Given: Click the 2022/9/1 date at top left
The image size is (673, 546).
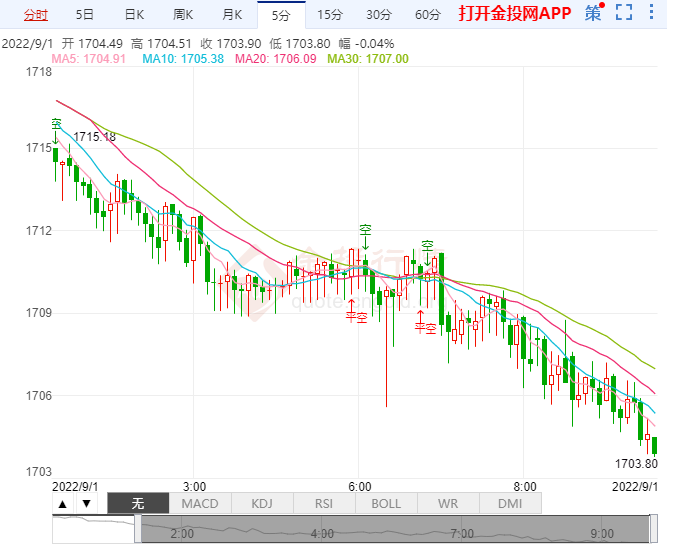Looking at the screenshot, I should coord(27,44).
